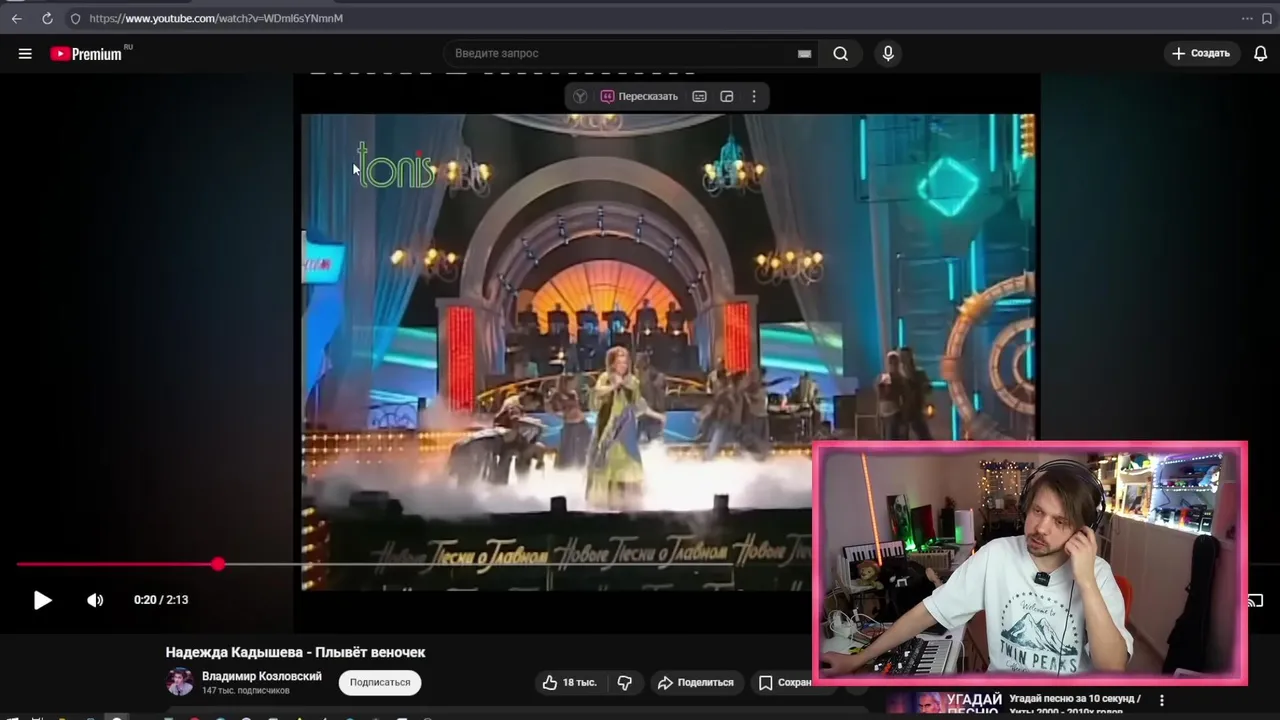
Task: Click the '147 тыс. подписчиков' subscriber count
Action: coord(246,691)
